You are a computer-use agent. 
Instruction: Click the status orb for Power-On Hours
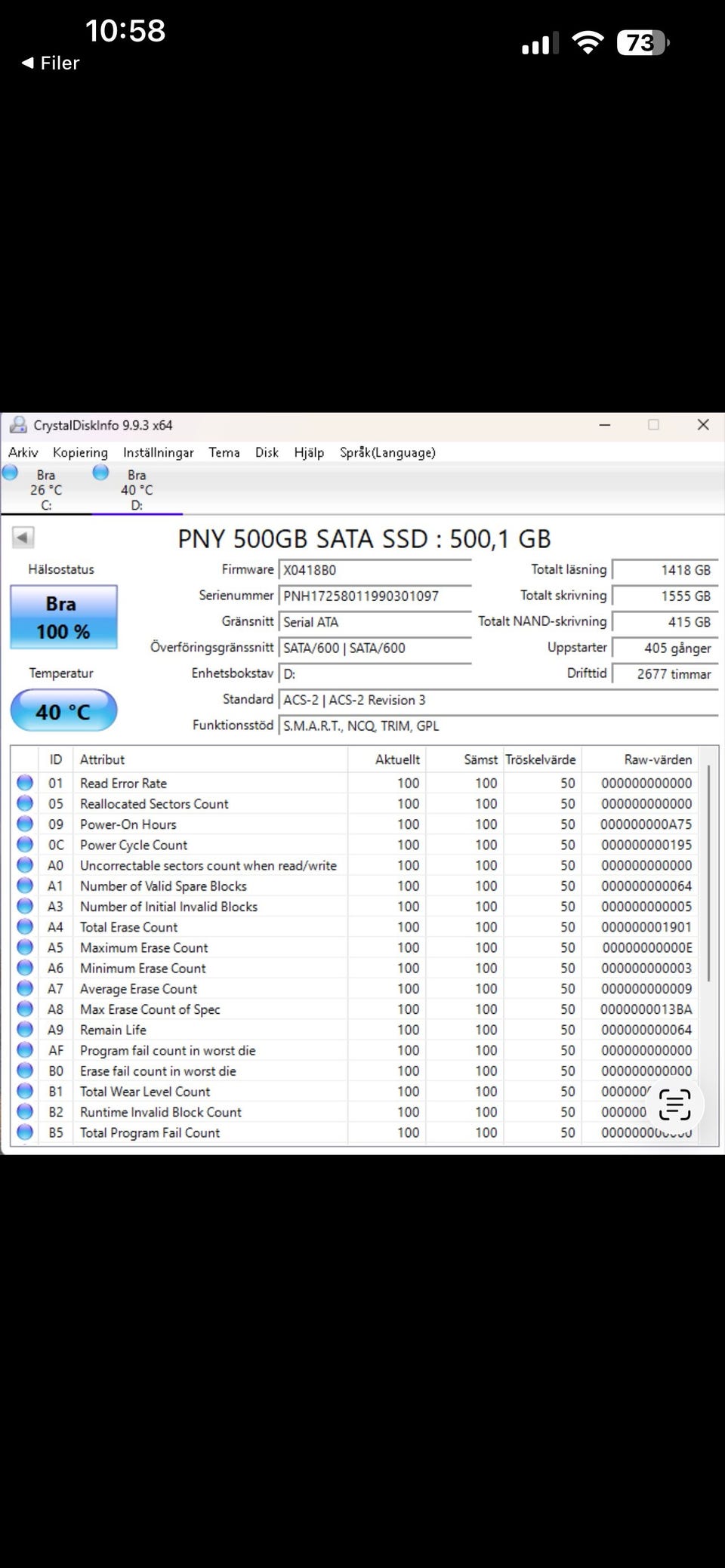(25, 824)
